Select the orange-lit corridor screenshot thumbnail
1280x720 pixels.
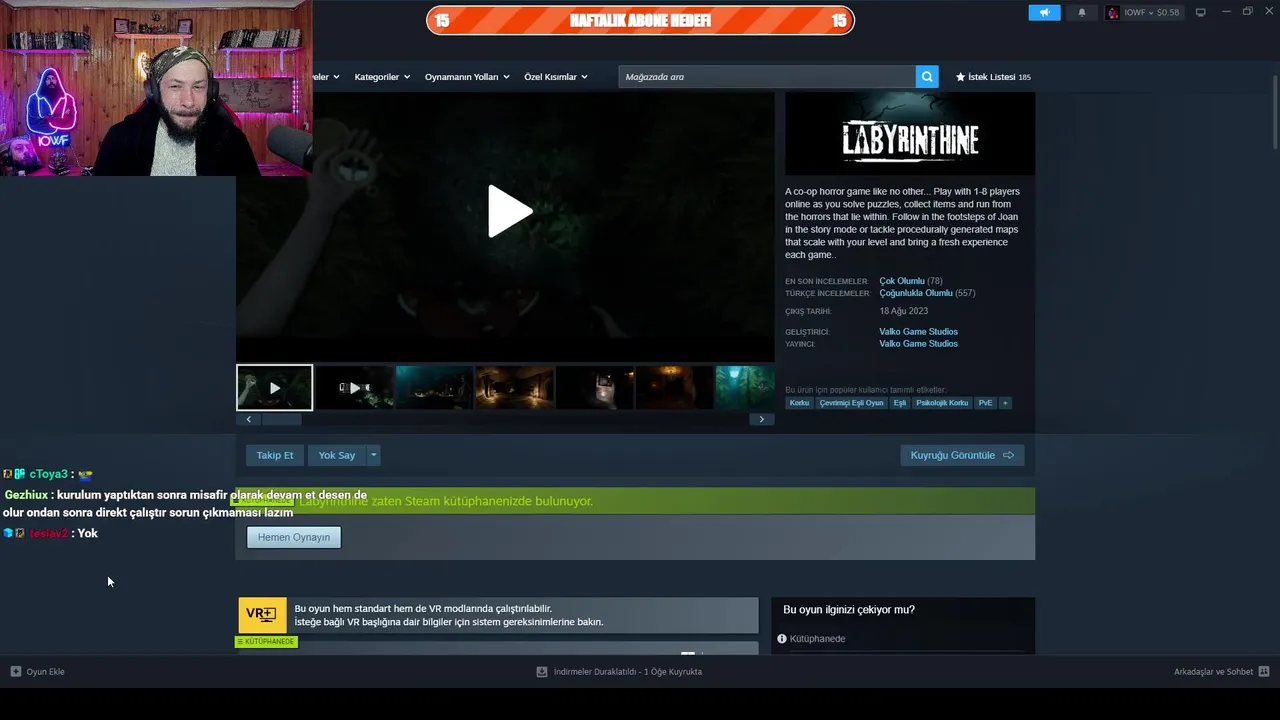[x=514, y=387]
